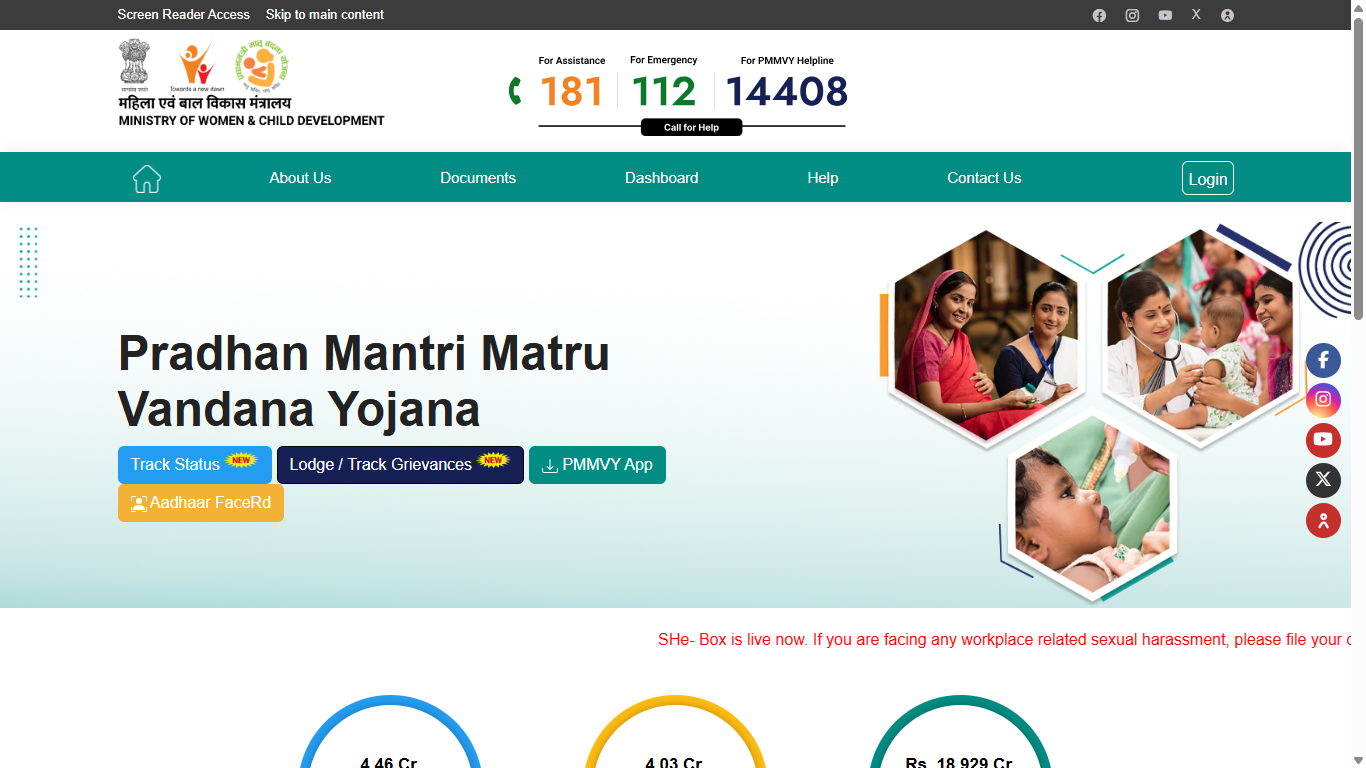The width and height of the screenshot is (1366, 768).
Task: Open YouTube round button in floating sidebar
Action: pos(1323,440)
